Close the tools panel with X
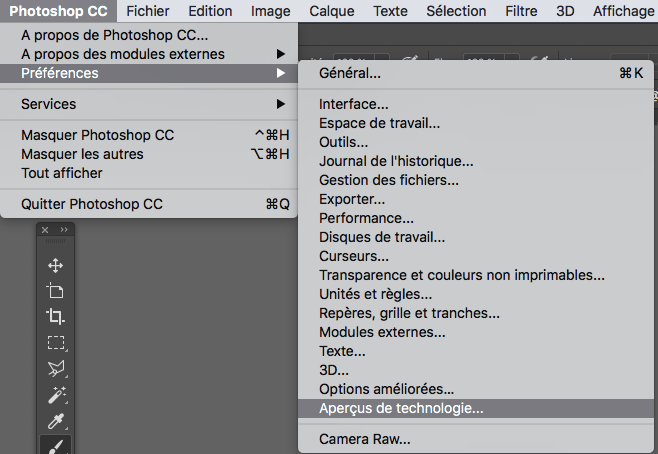This screenshot has width=658, height=454. point(45,230)
